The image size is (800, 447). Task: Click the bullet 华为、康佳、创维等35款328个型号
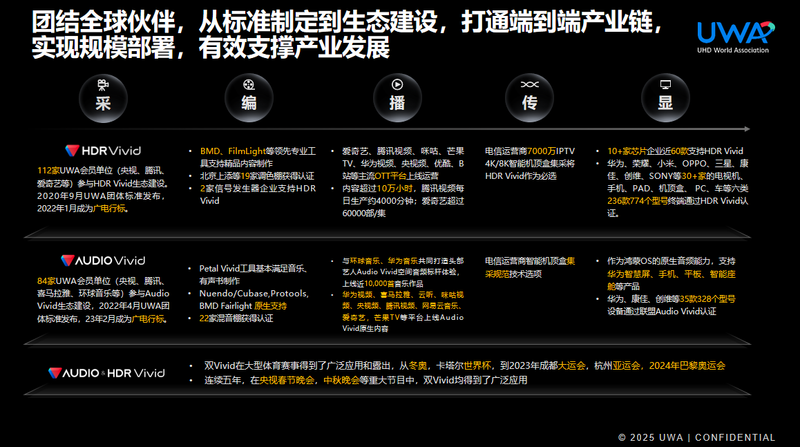point(671,305)
